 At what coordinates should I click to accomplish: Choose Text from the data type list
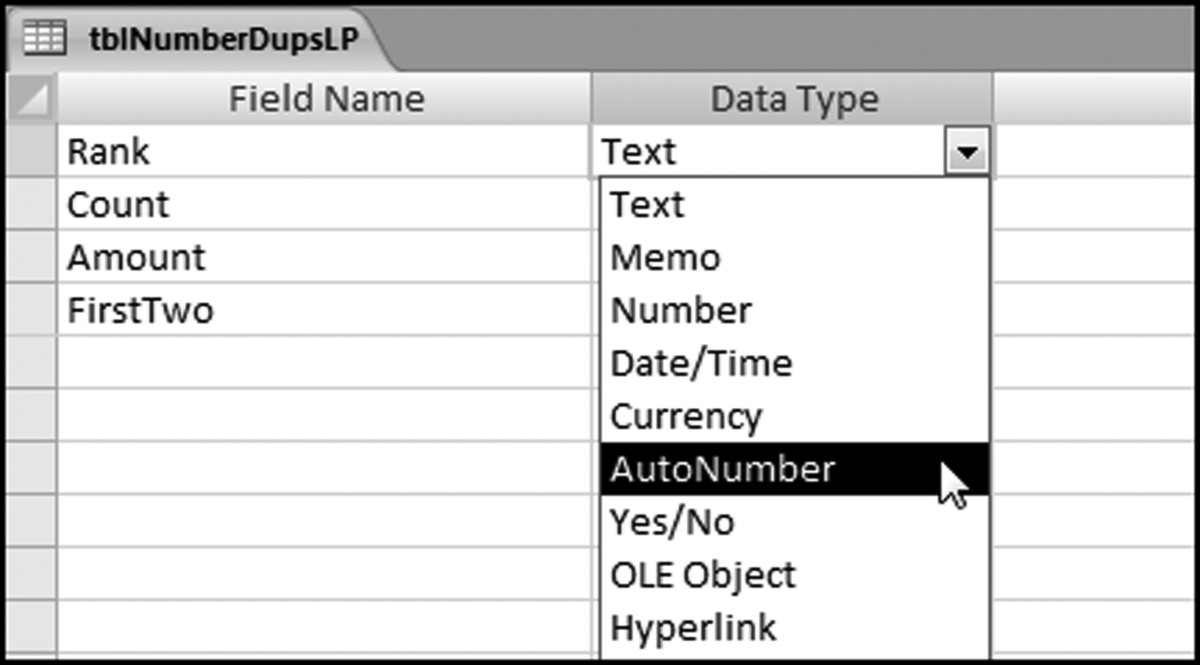pos(648,205)
